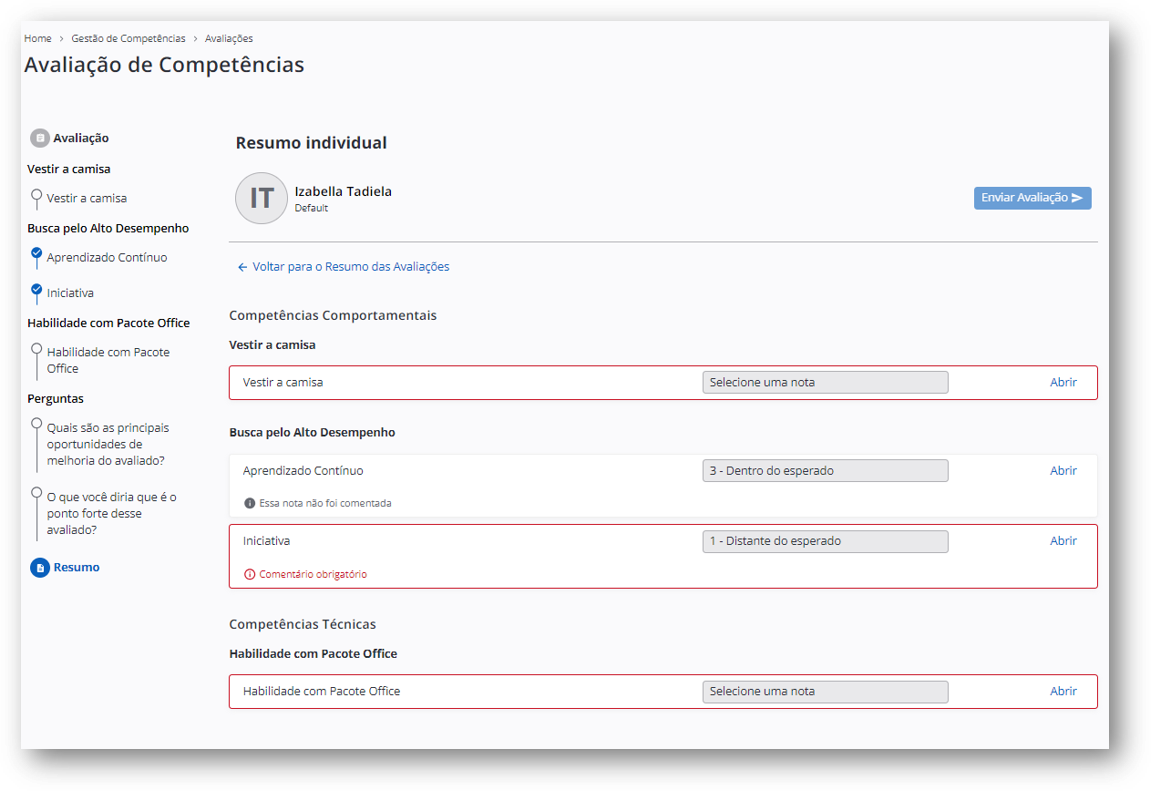Image resolution: width=1151 pixels, height=791 pixels.
Task: Open the Iniciativa rating dropdown
Action: coord(825,541)
